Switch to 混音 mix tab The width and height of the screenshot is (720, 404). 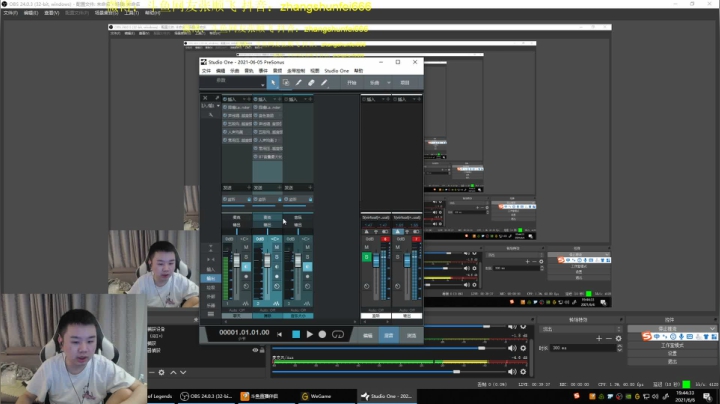click(388, 336)
